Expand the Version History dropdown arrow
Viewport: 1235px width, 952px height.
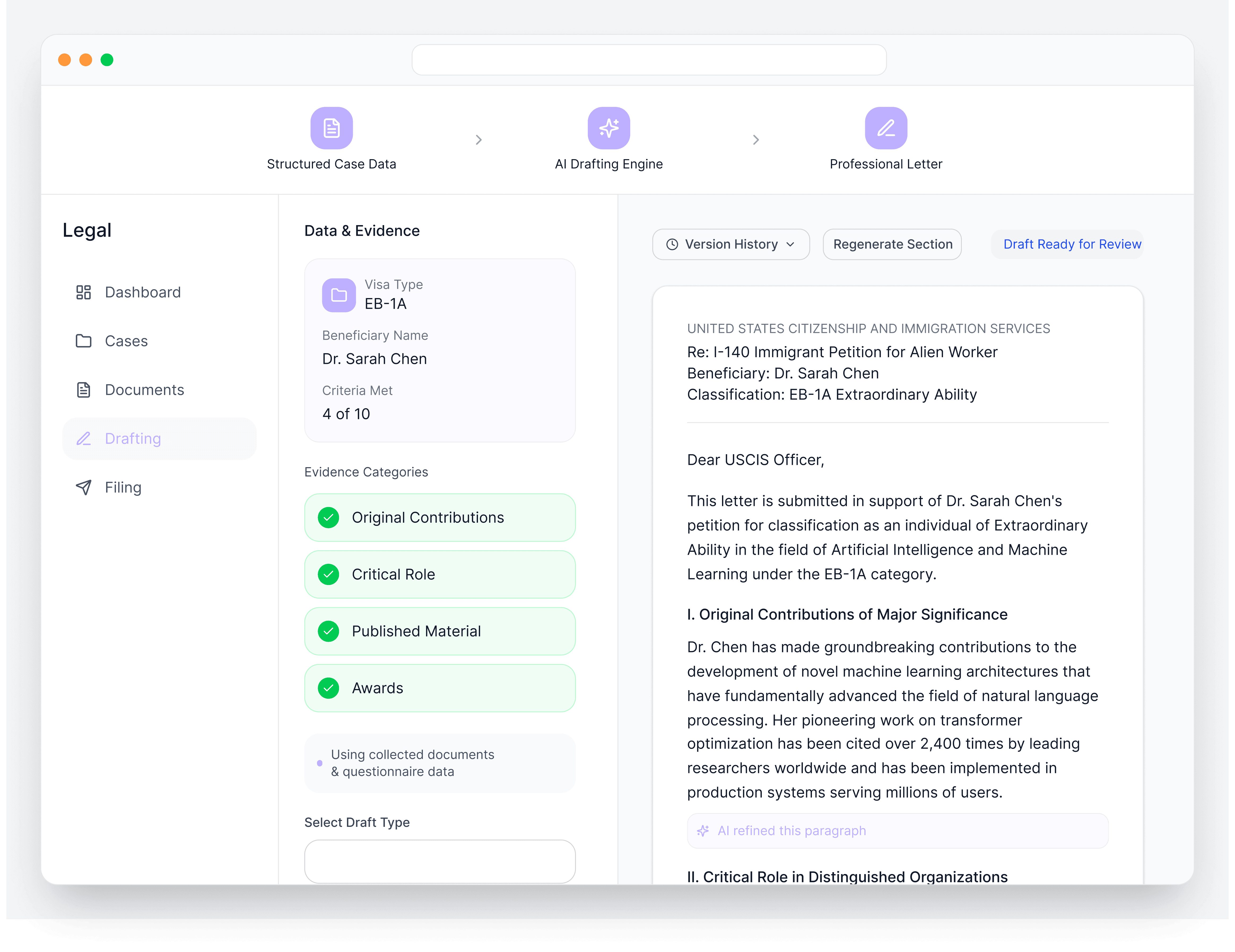click(x=790, y=244)
